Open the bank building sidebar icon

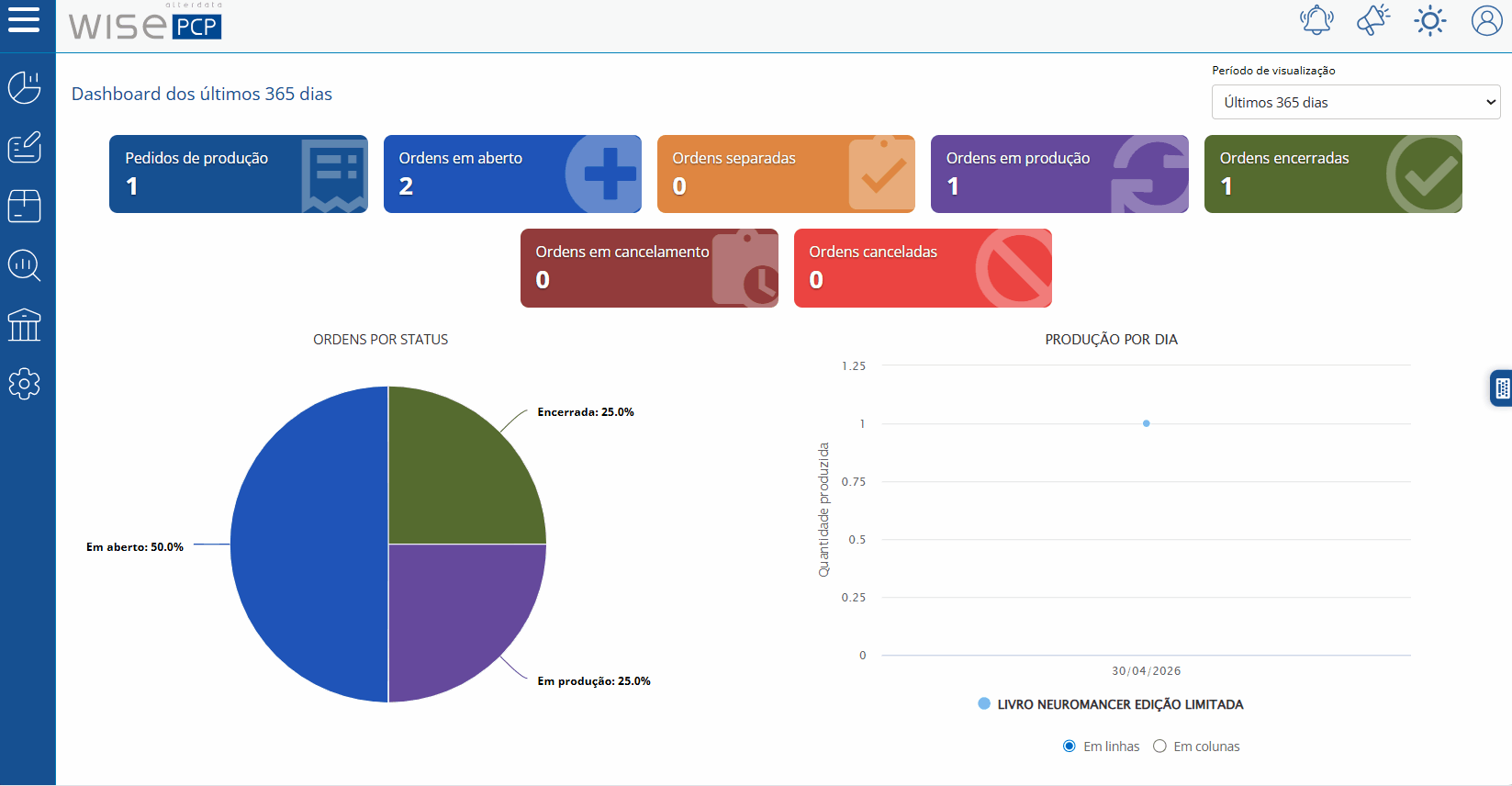click(x=25, y=324)
